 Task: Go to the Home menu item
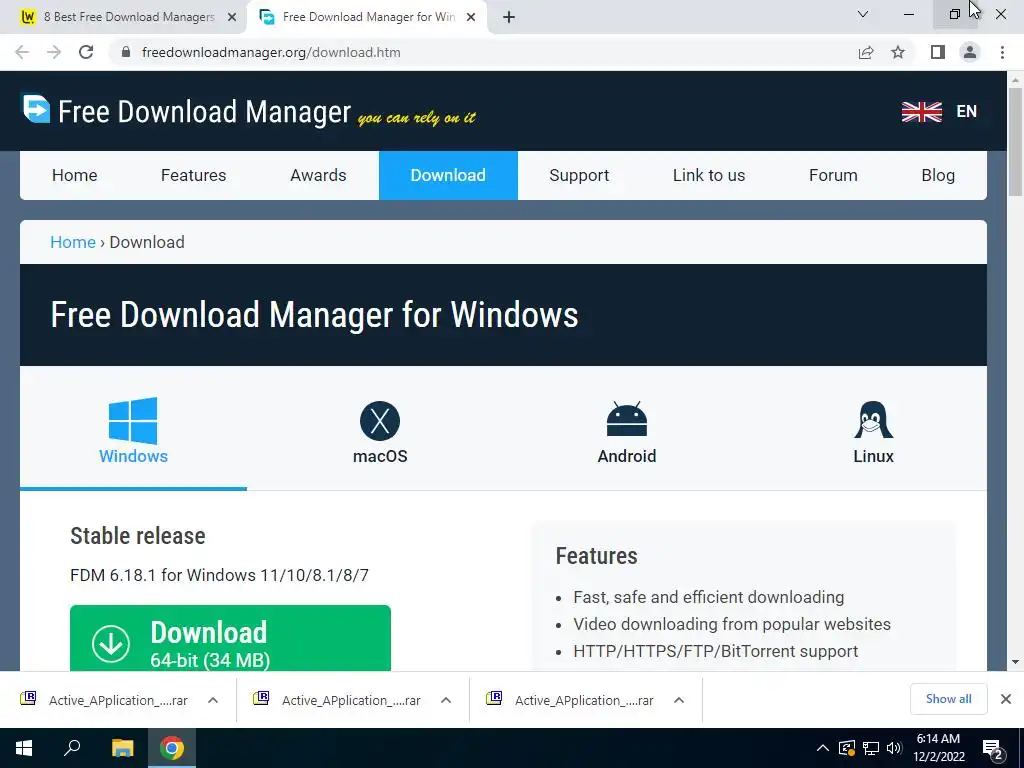coord(74,175)
